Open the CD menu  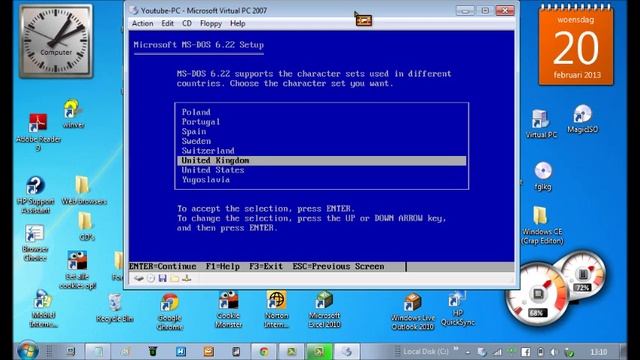click(187, 24)
